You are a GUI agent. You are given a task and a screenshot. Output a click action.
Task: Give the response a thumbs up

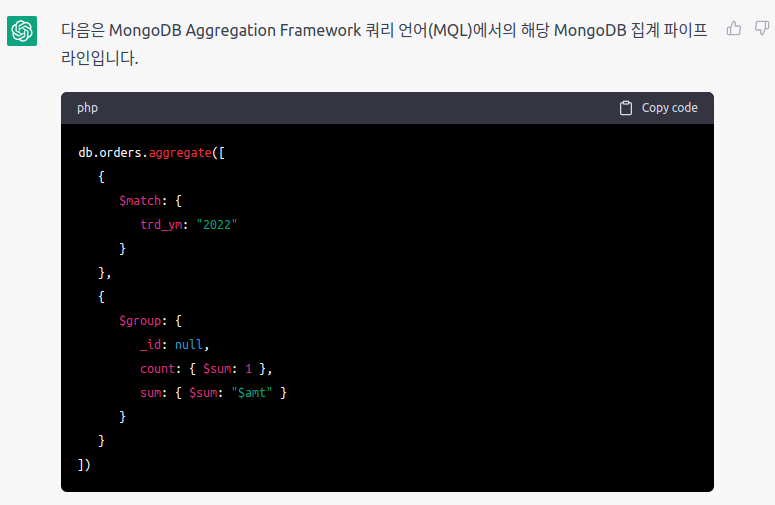[x=734, y=28]
